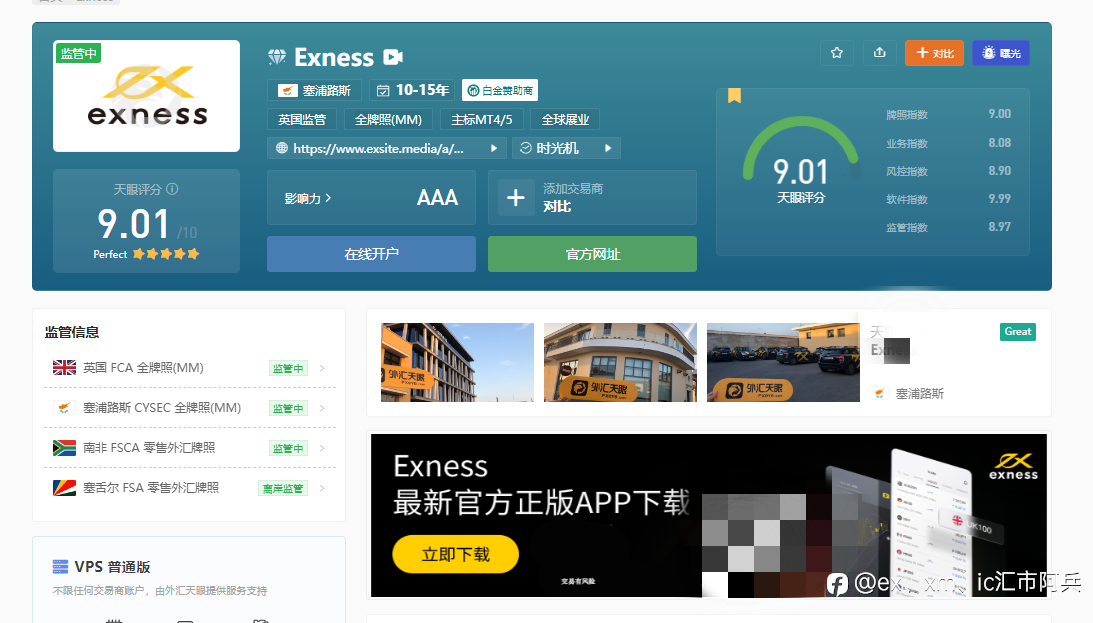
Task: Click the globe icon beside the URL
Action: point(282,148)
